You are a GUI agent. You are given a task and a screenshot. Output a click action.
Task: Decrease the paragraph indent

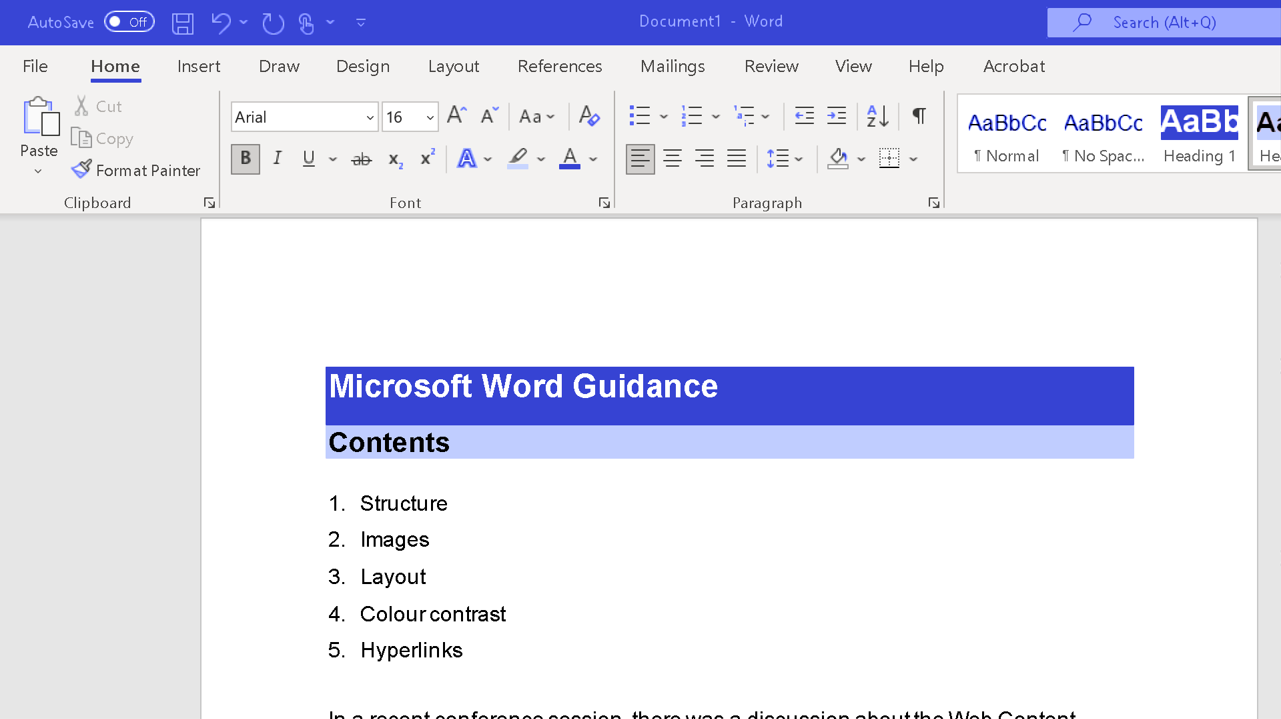(804, 116)
